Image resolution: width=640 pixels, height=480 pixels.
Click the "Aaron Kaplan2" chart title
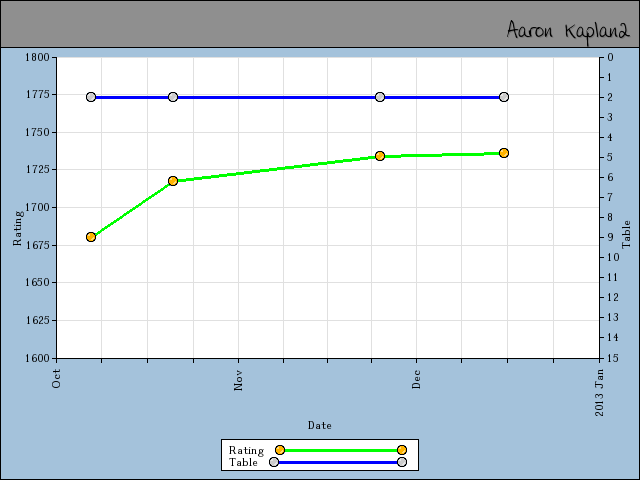coord(567,30)
